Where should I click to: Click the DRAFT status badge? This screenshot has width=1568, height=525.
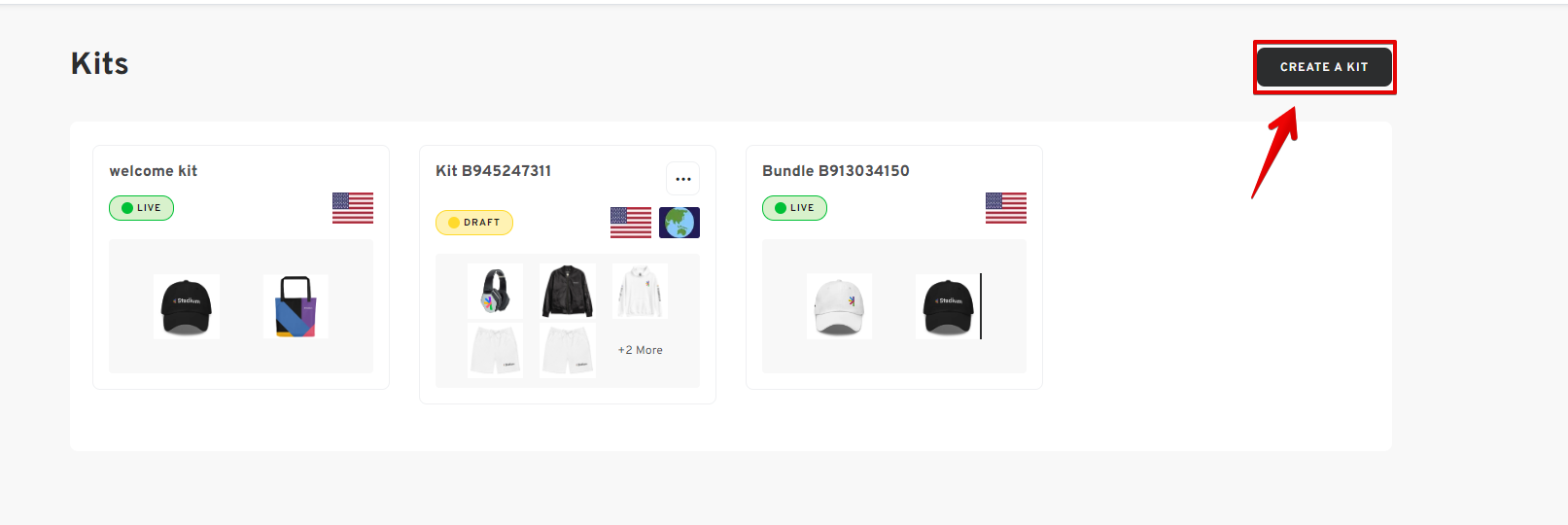click(474, 223)
